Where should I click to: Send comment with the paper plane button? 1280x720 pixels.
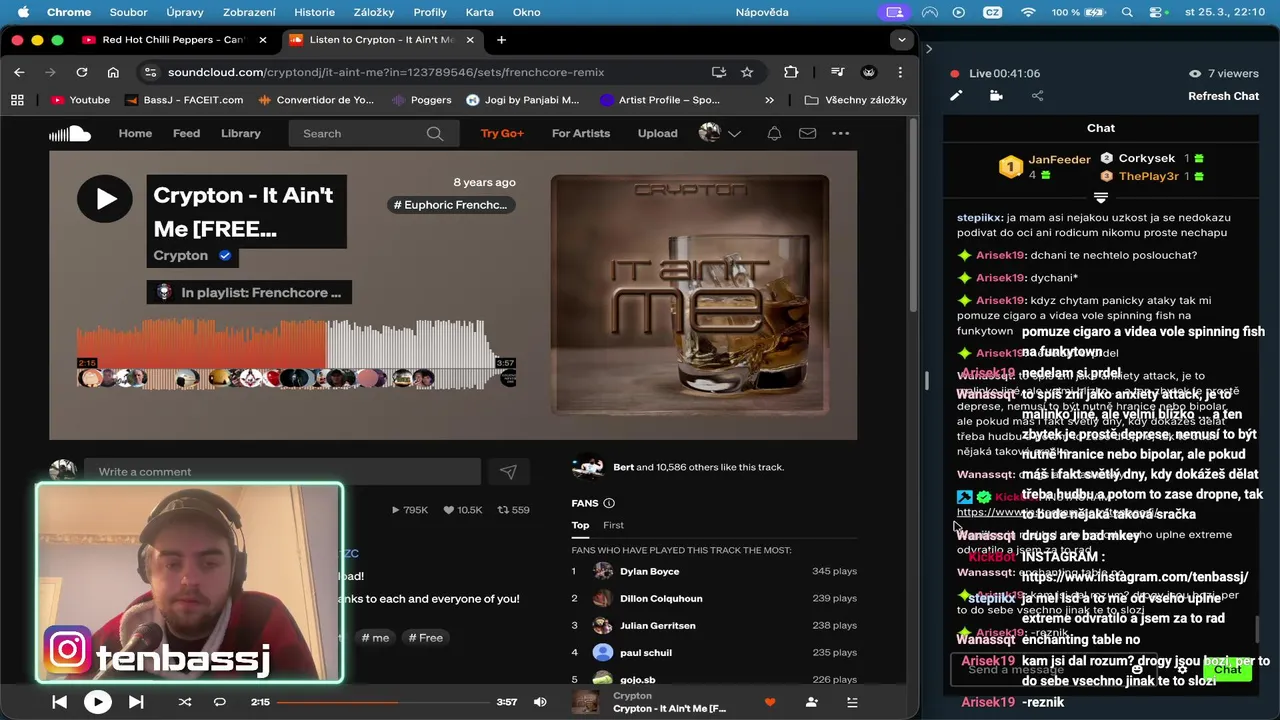pyautogui.click(x=508, y=472)
